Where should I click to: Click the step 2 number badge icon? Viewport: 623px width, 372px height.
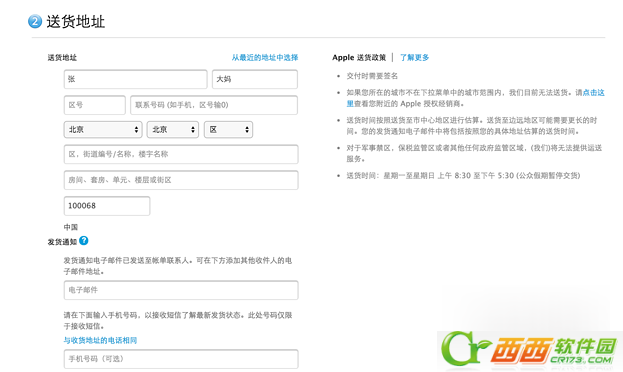pyautogui.click(x=35, y=21)
